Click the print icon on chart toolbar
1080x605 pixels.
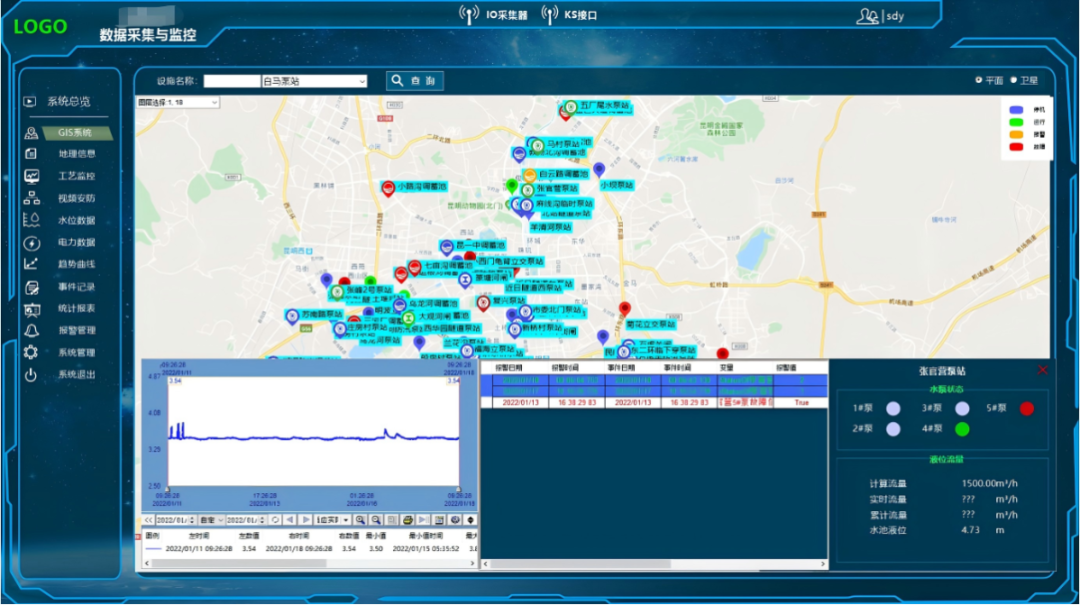coord(408,520)
